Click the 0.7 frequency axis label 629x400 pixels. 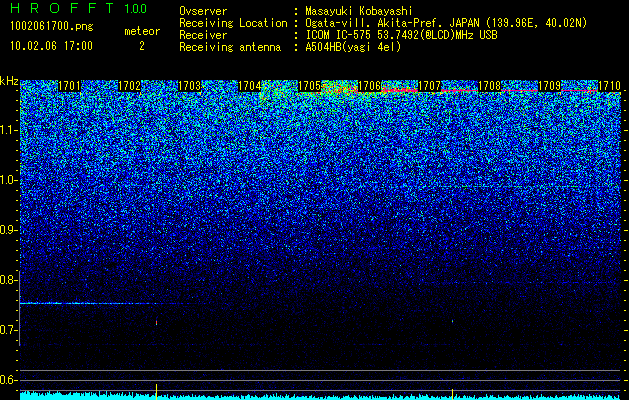pos(9,330)
